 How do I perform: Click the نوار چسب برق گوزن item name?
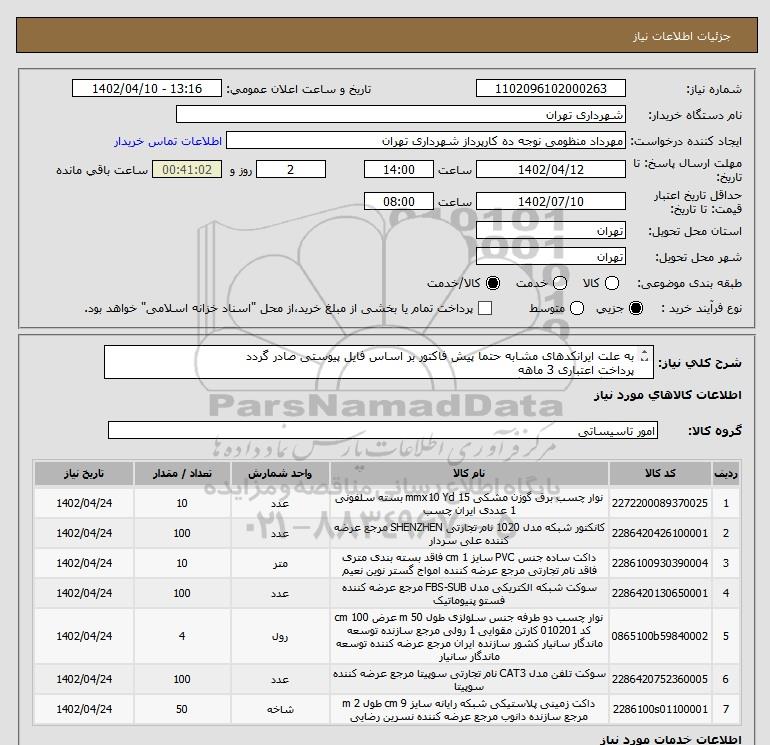(469, 504)
